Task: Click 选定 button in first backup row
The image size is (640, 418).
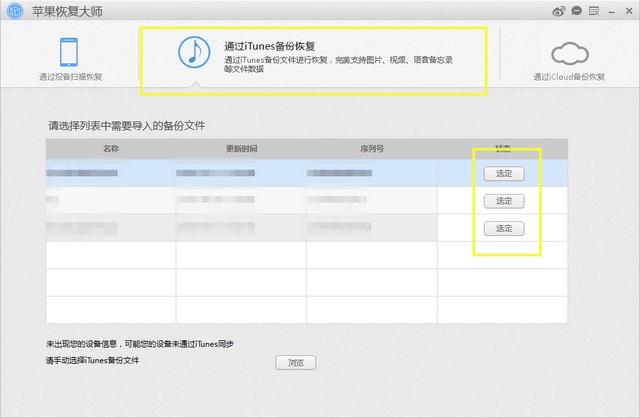Action: [504, 173]
